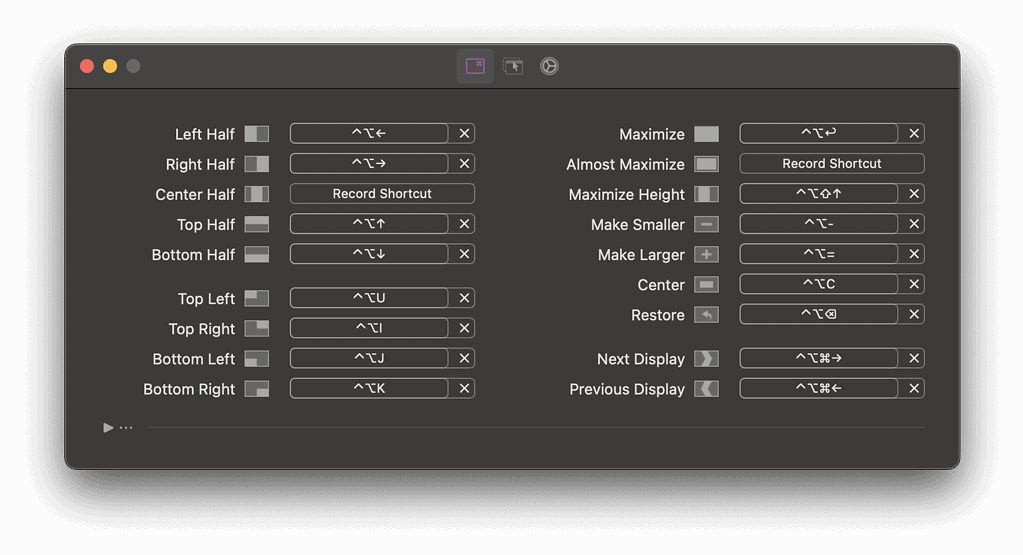
Task: Record Shortcut for Almost Maximize
Action: click(x=831, y=164)
